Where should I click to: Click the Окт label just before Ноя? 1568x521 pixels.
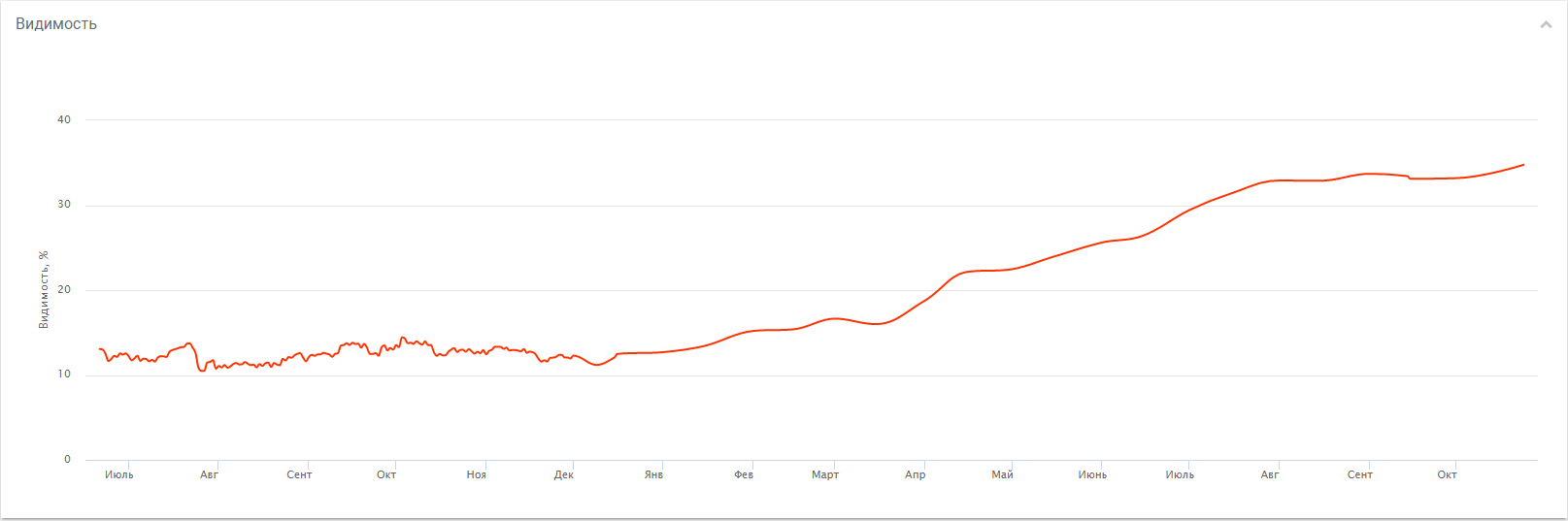[x=386, y=474]
